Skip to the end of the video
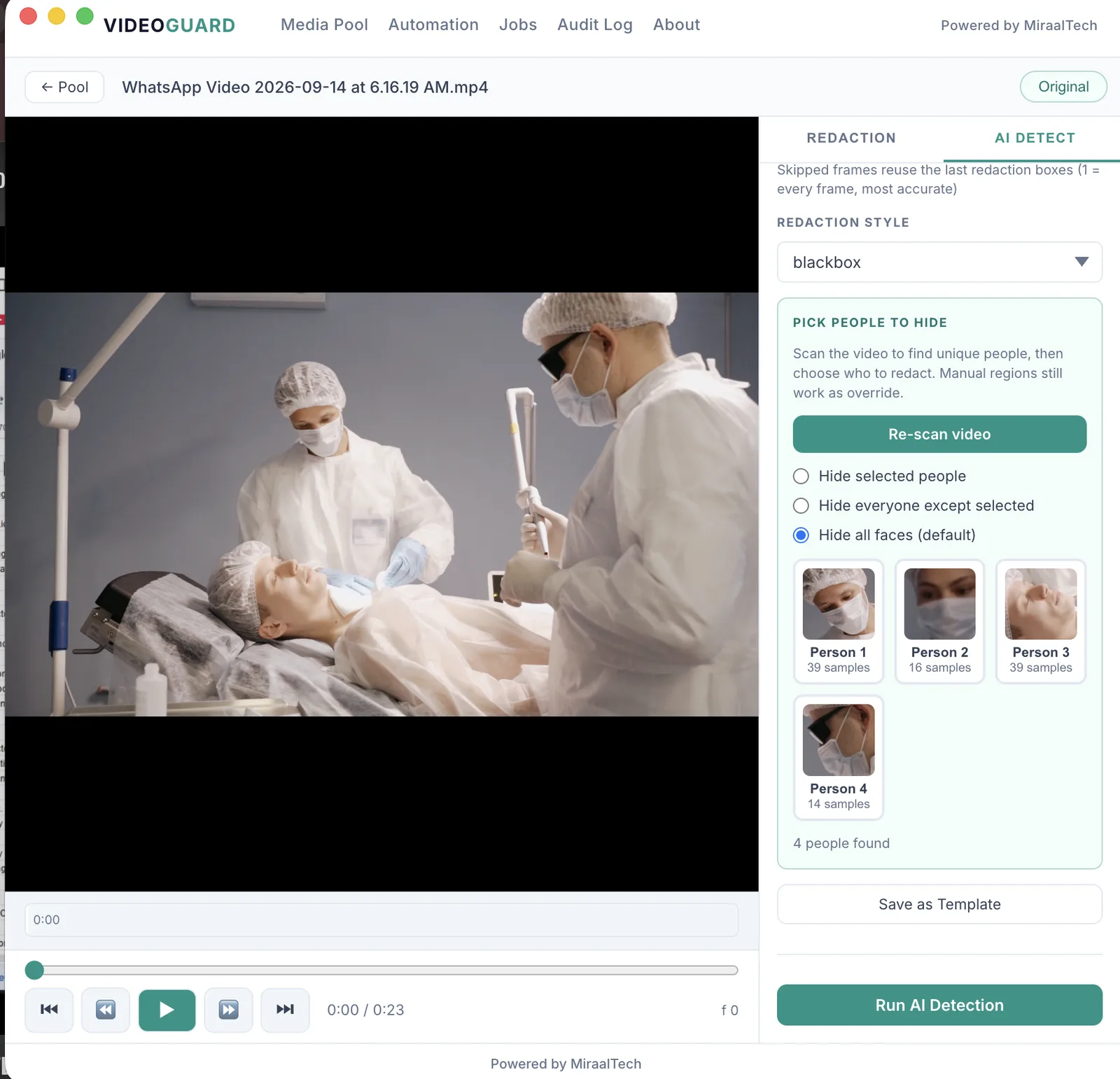The image size is (1120, 1079). click(285, 1010)
